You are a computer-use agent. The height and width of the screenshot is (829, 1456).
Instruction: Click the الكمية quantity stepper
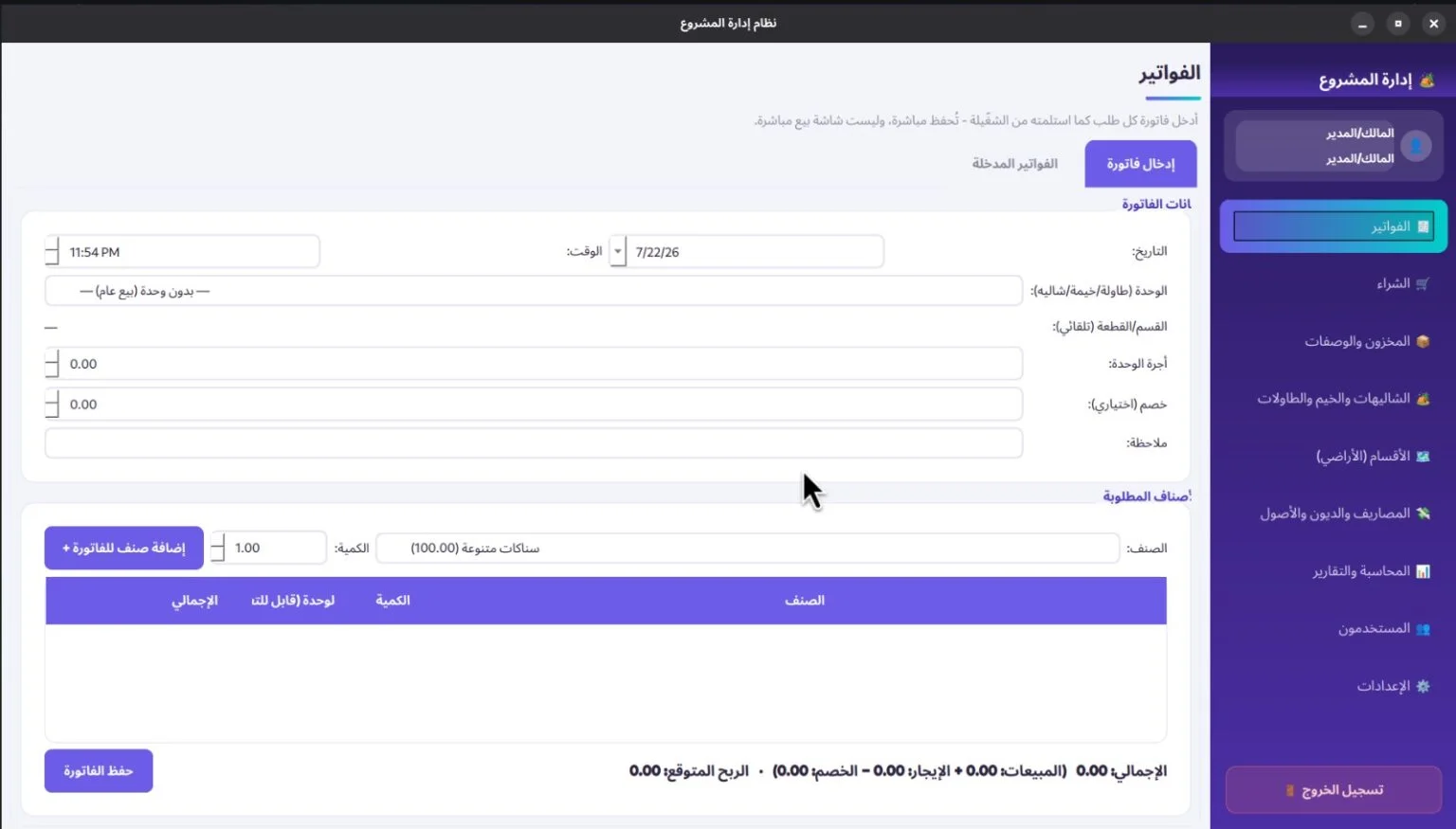[x=218, y=548]
